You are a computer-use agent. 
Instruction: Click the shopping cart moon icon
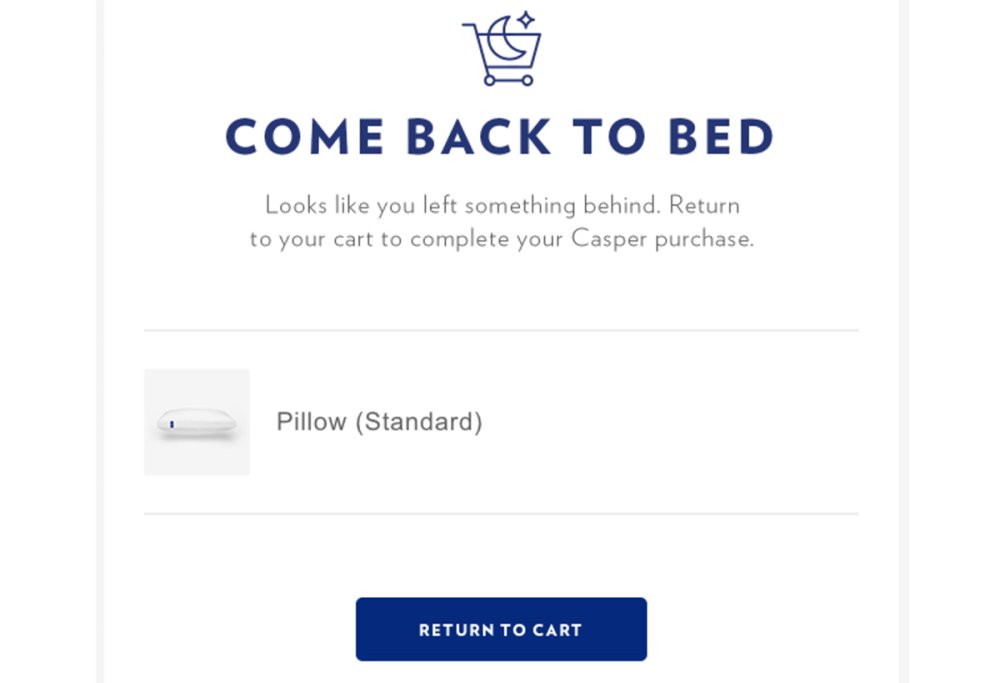point(502,48)
